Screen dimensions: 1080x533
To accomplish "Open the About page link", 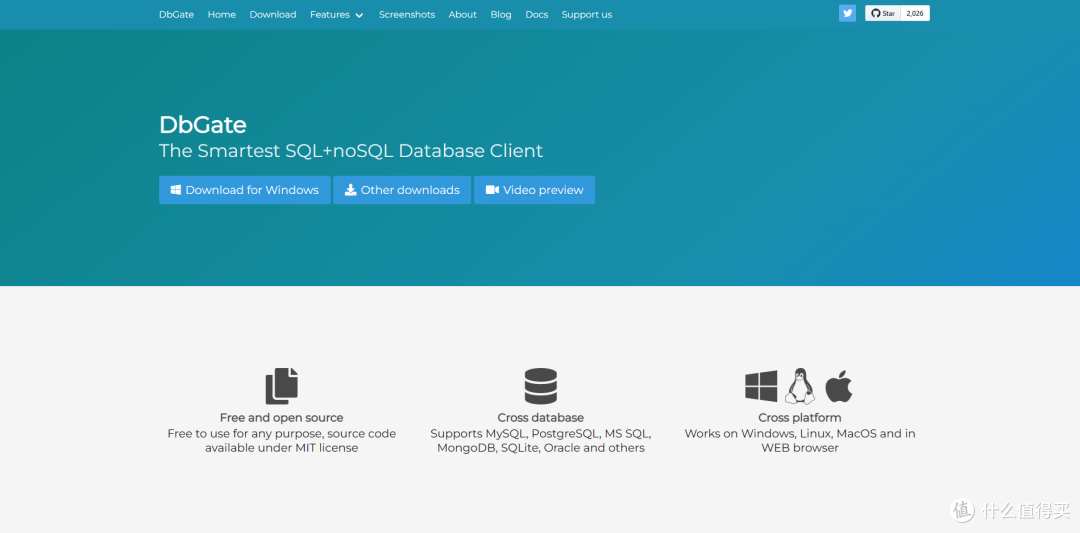I will (462, 15).
